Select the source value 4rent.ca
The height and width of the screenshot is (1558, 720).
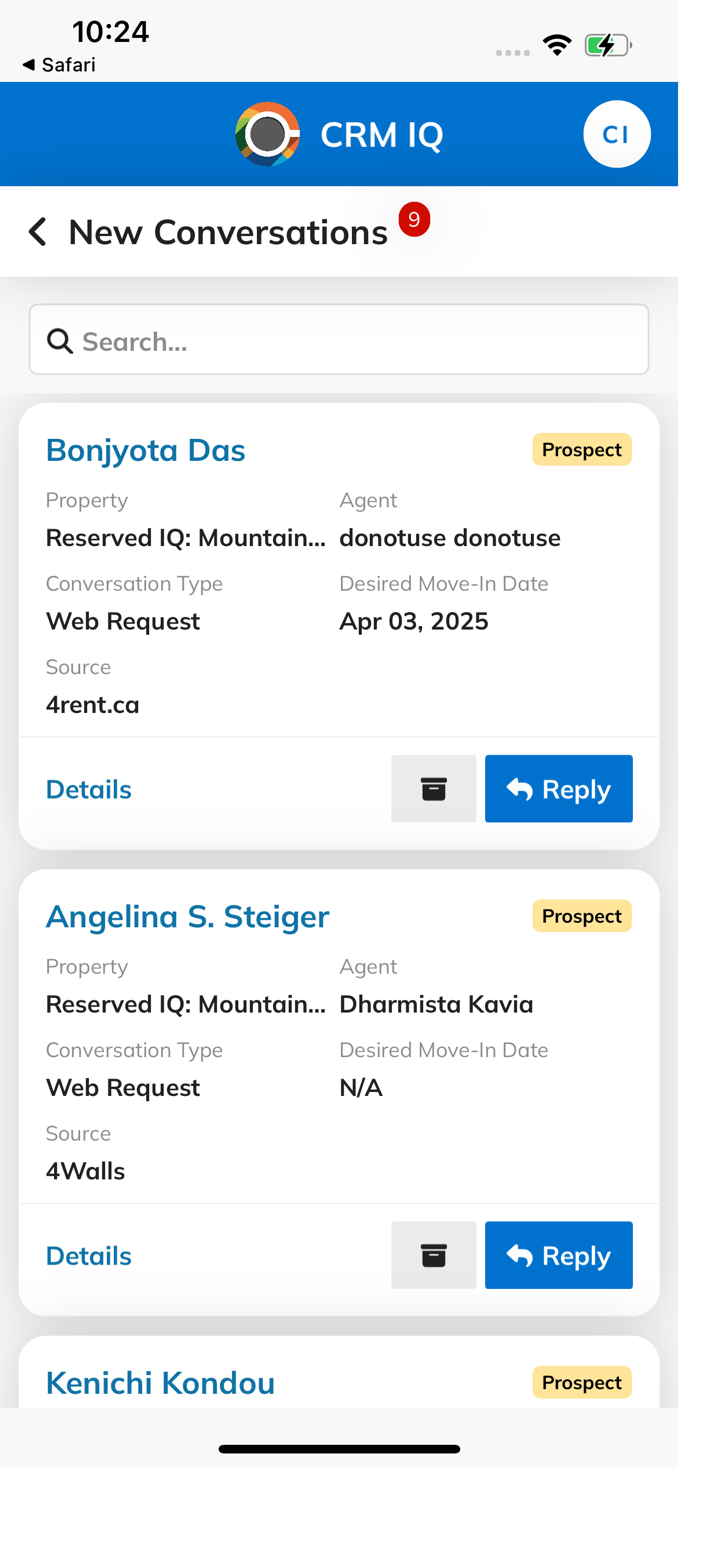click(x=93, y=705)
